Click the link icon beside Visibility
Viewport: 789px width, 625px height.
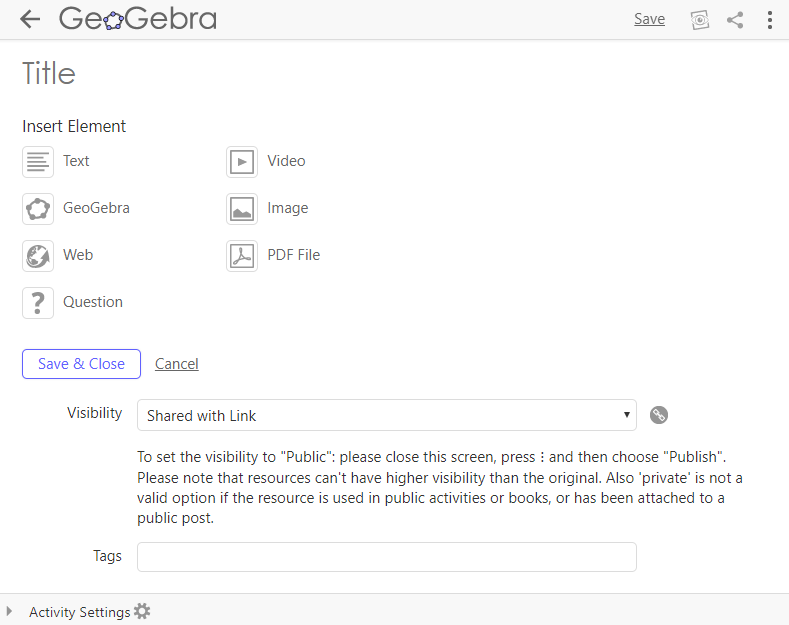659,415
